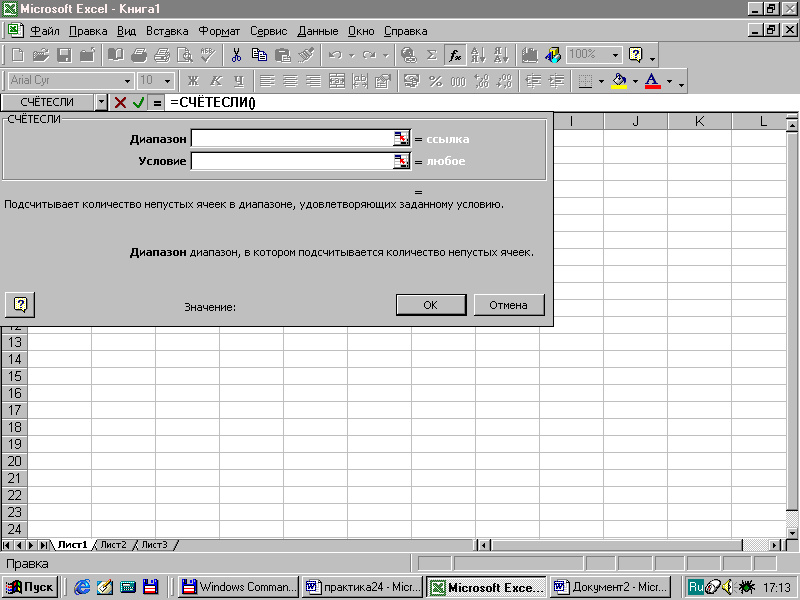
Task: Open the Office Assistant help icon
Action: coord(636,55)
